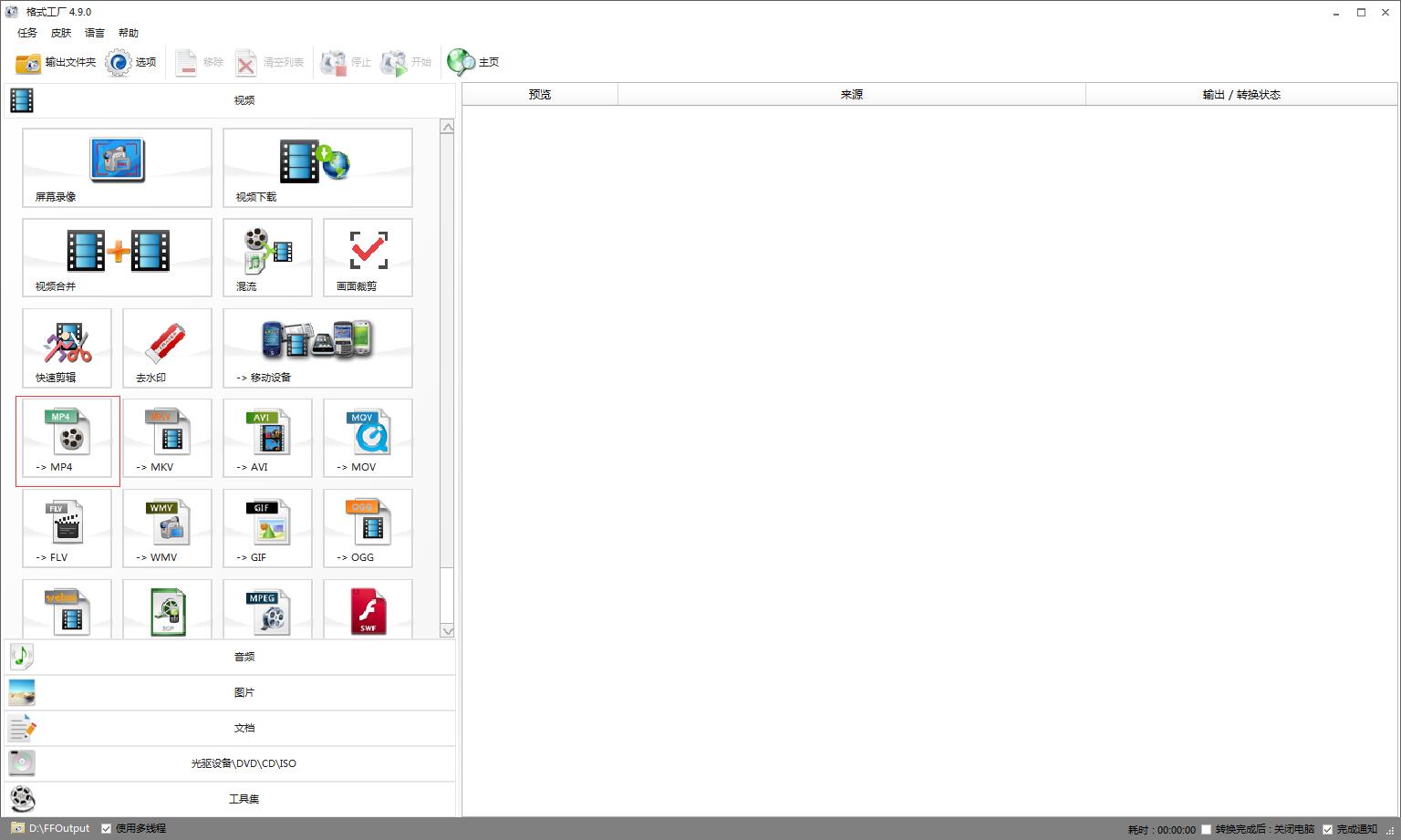Toggle the completion notification (完成通知) checkbox
This screenshot has width=1401, height=840.
(1327, 829)
